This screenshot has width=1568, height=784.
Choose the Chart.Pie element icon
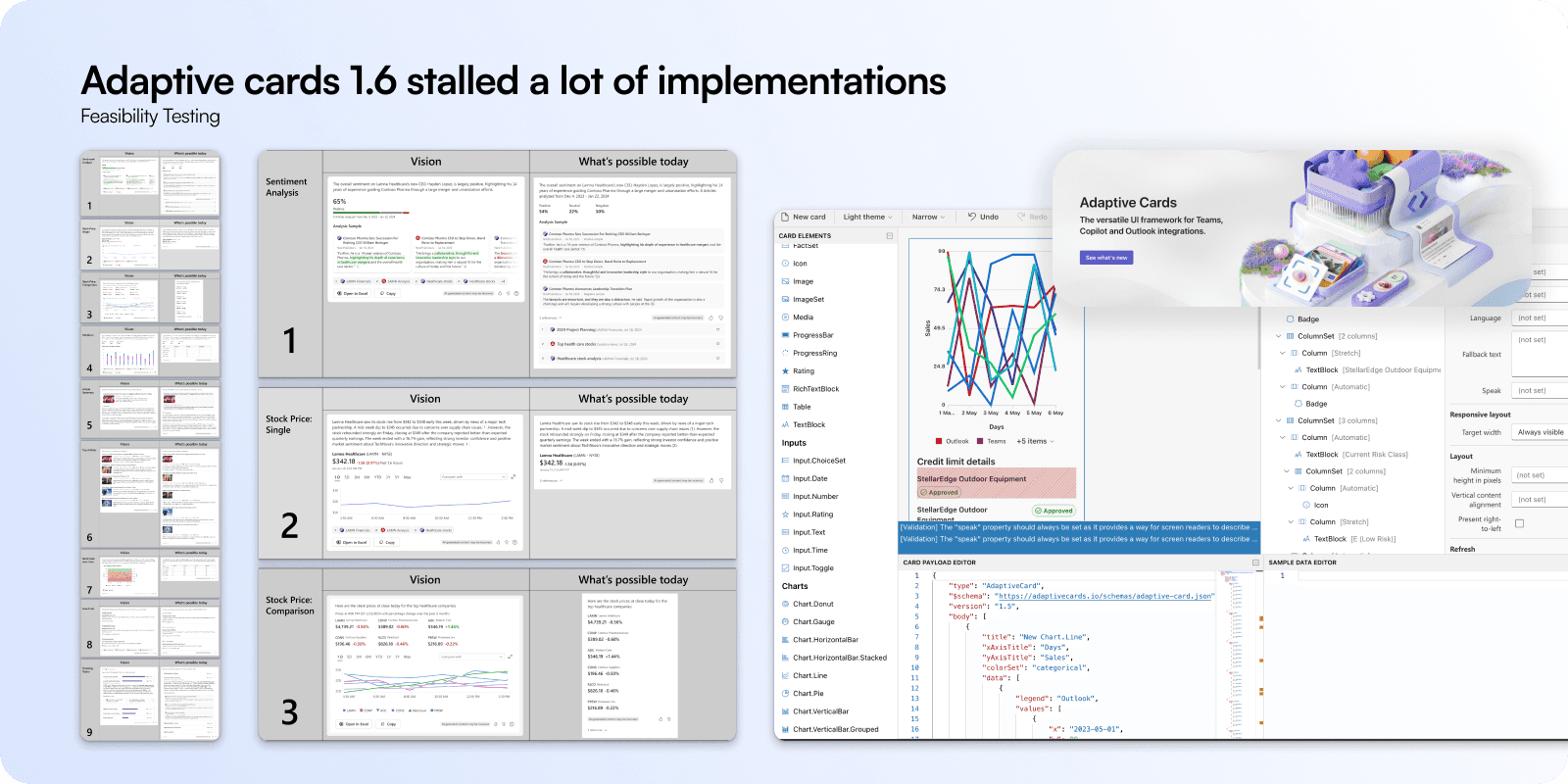(x=785, y=693)
